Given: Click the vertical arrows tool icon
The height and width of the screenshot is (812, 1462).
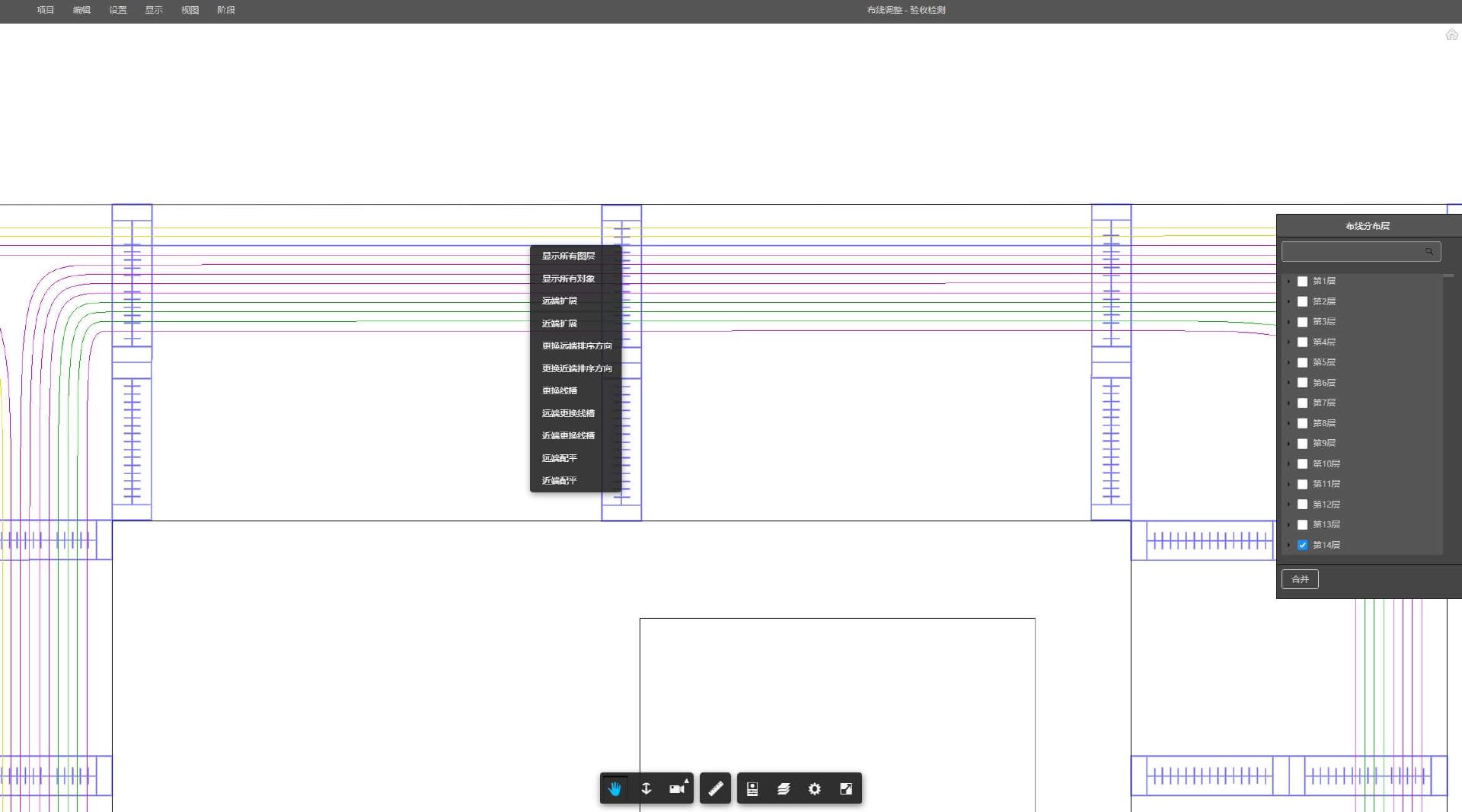Looking at the screenshot, I should [646, 788].
